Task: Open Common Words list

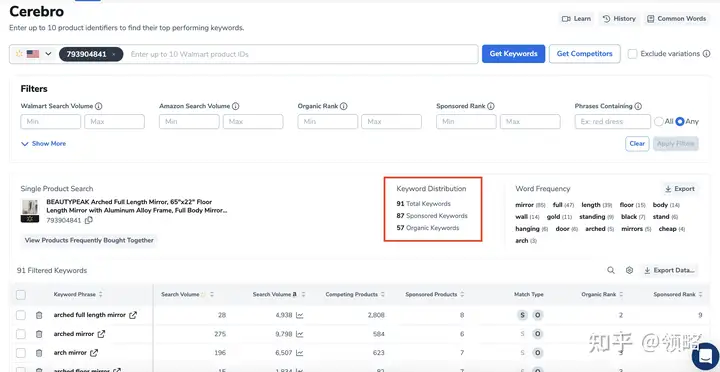Action: tap(676, 19)
